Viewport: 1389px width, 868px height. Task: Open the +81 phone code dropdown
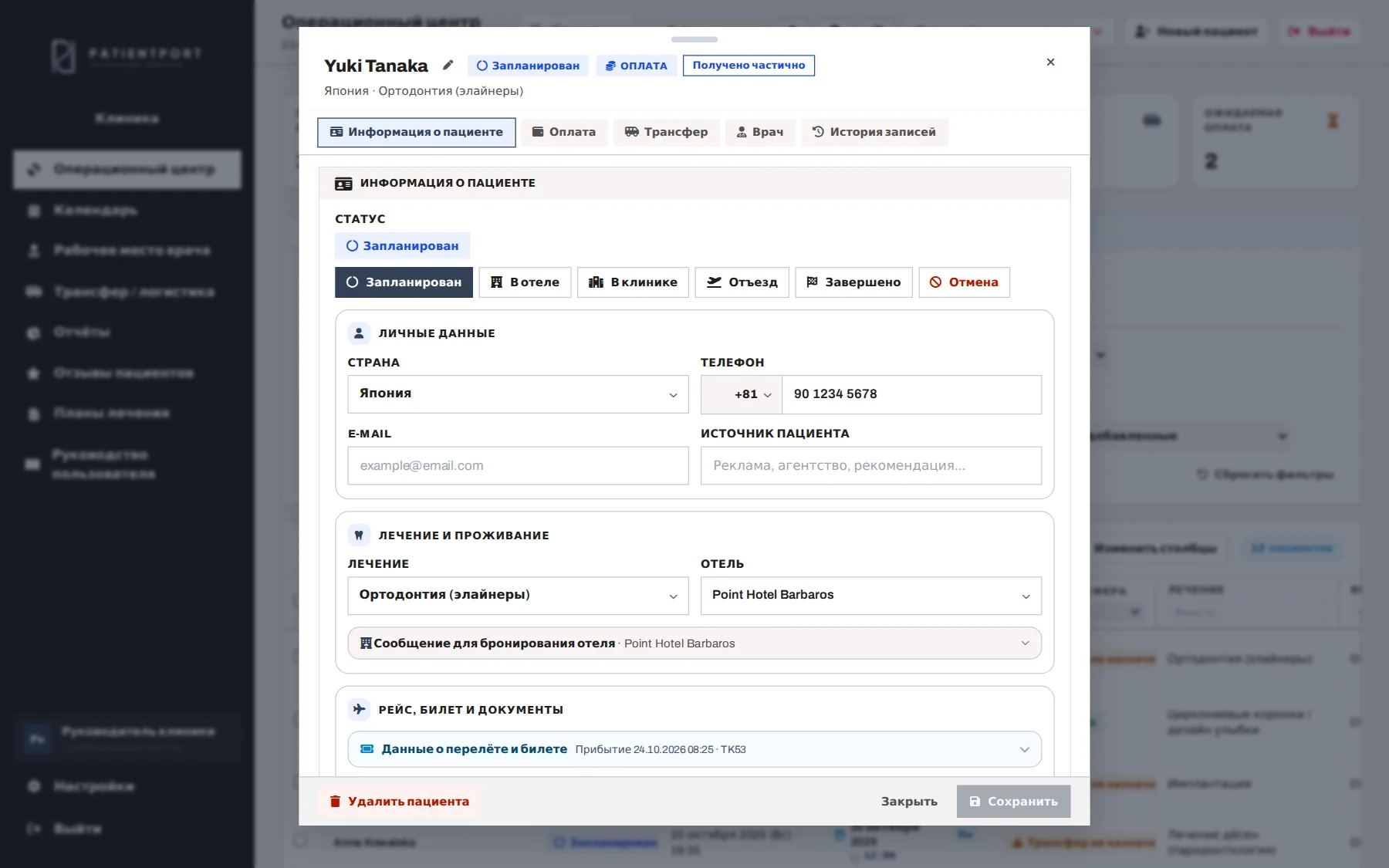coord(742,394)
